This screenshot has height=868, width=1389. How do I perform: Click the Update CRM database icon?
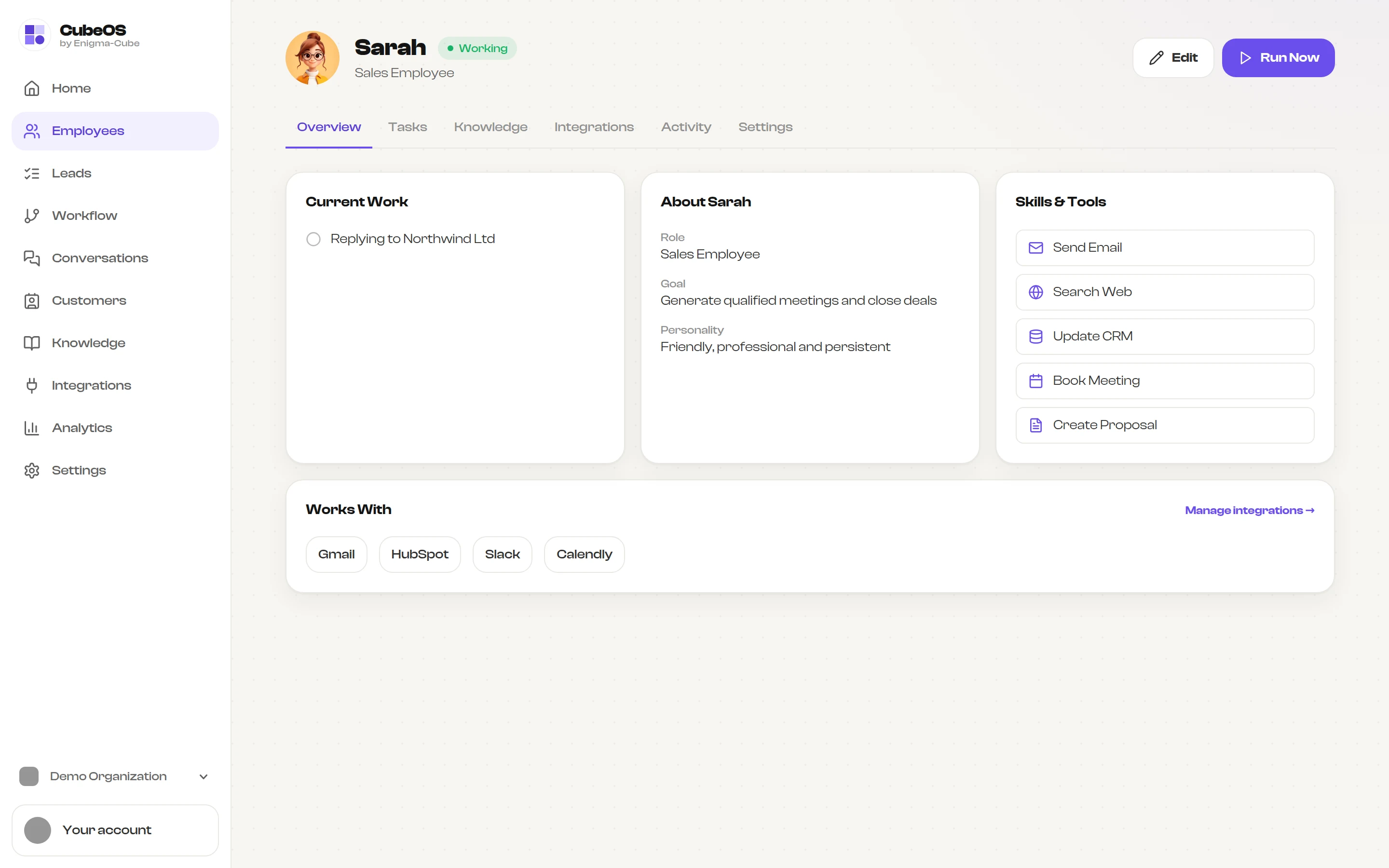point(1035,337)
